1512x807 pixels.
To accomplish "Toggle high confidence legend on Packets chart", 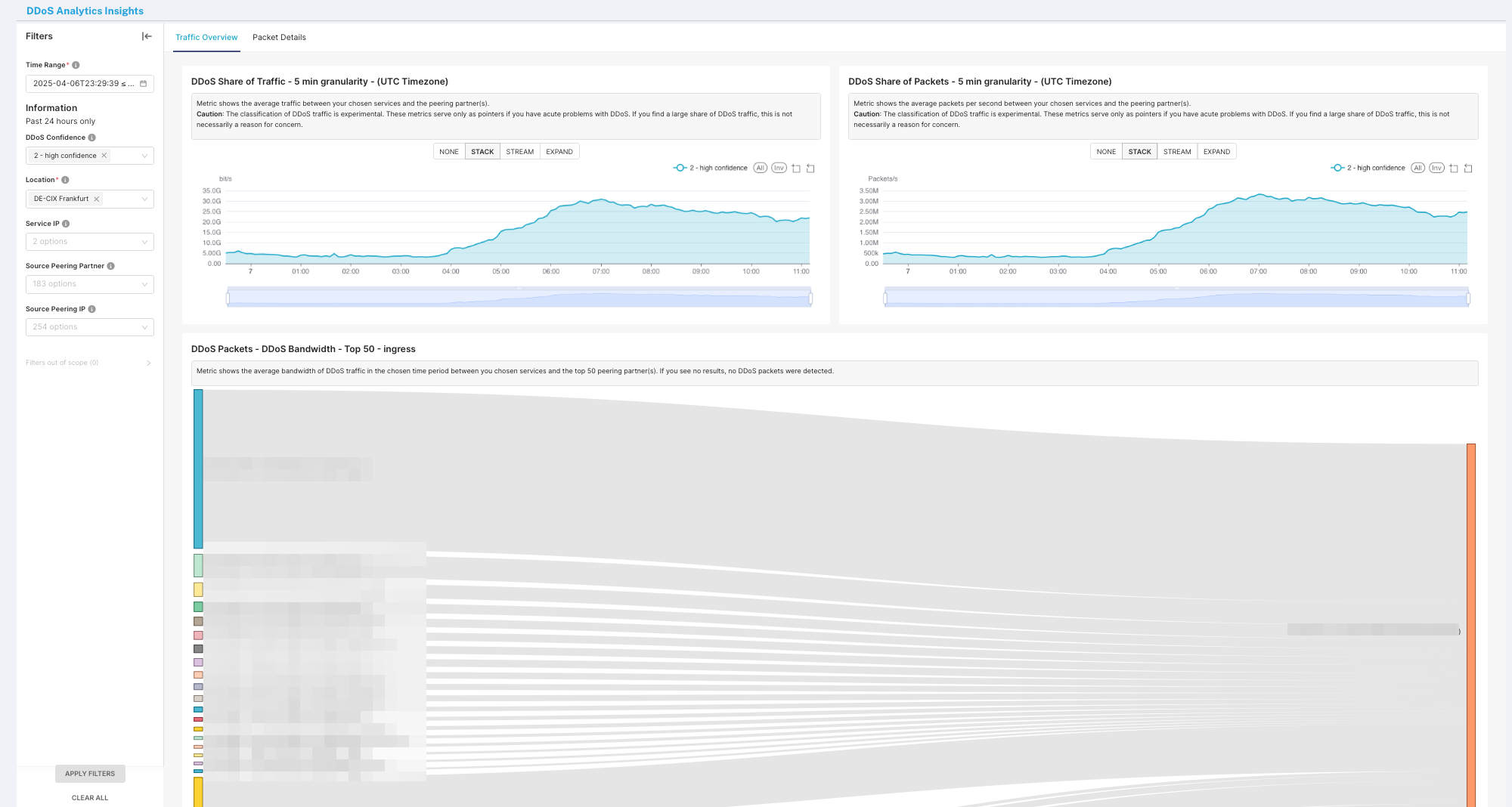I will [x=1368, y=168].
